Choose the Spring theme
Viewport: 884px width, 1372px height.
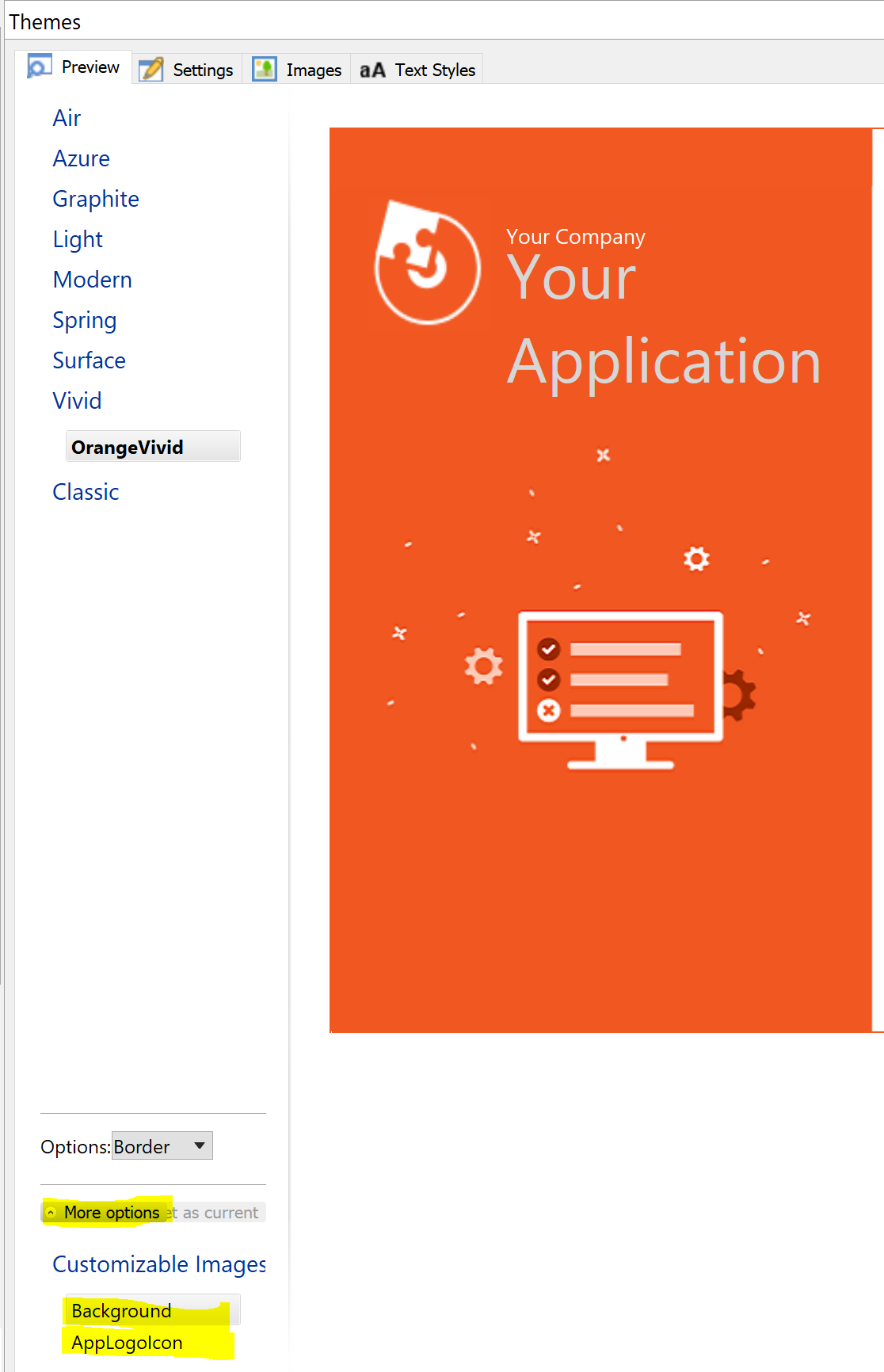click(84, 320)
